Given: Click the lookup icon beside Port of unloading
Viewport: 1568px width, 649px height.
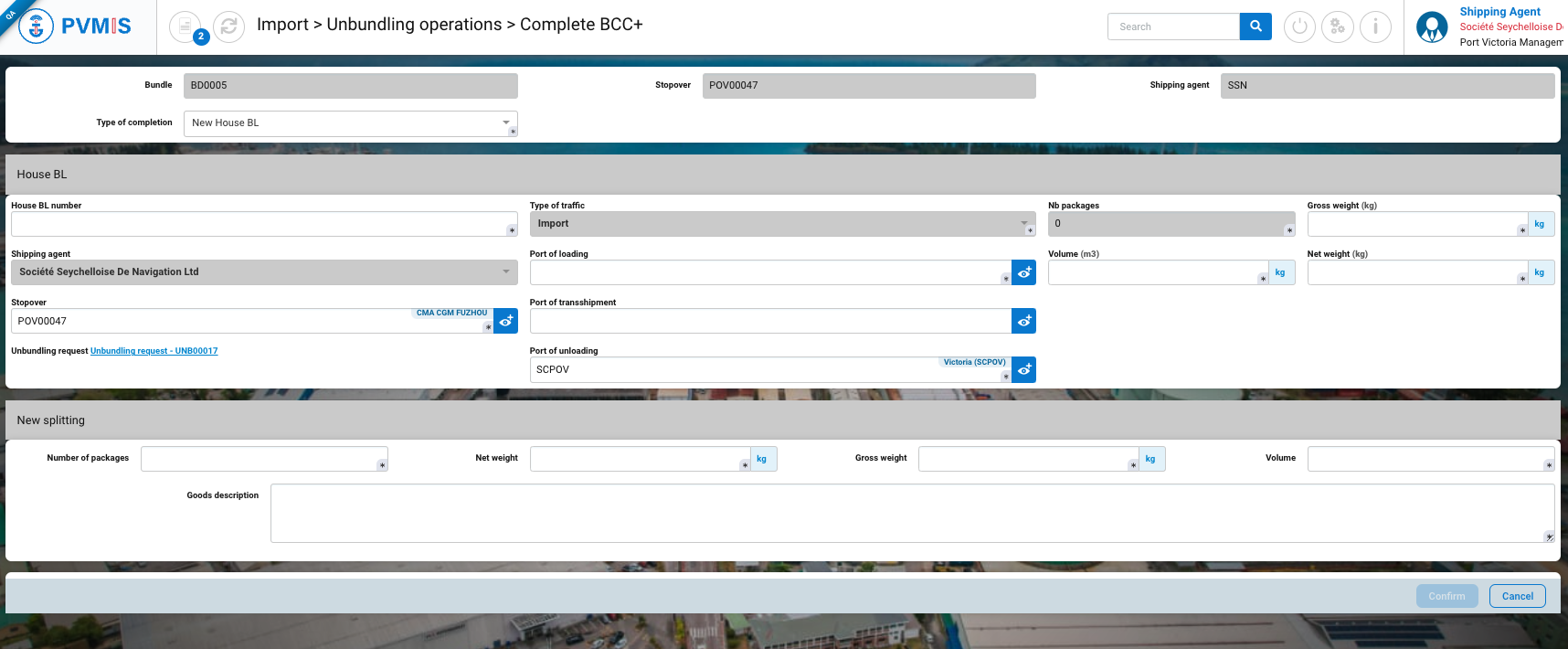Looking at the screenshot, I should [x=1024, y=369].
